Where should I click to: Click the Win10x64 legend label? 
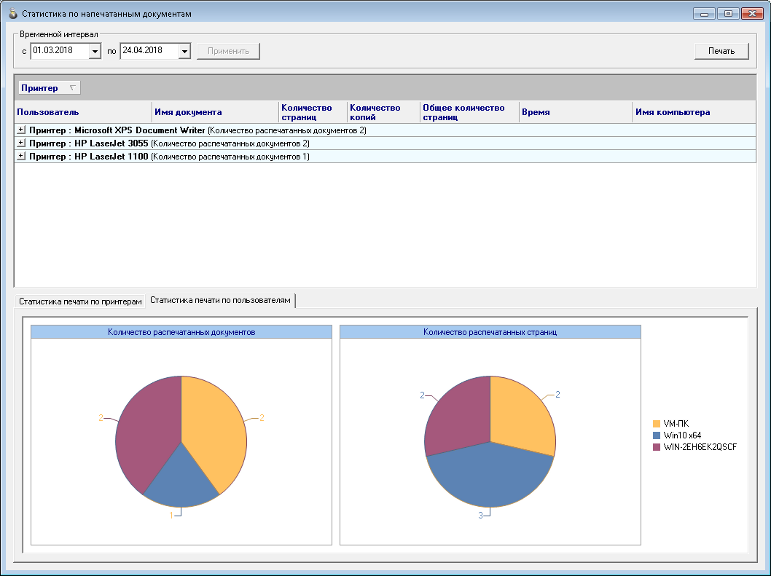(682, 435)
